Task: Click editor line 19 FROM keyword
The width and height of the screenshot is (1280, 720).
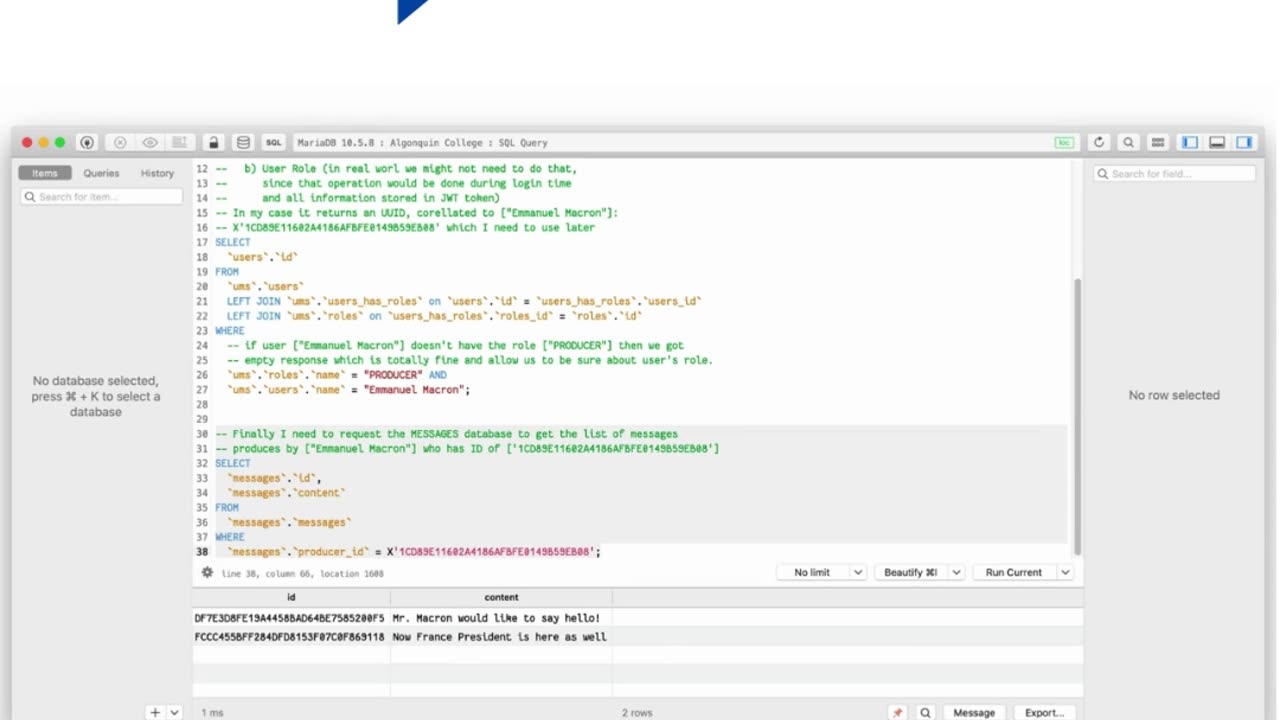Action: pyautogui.click(x=227, y=272)
